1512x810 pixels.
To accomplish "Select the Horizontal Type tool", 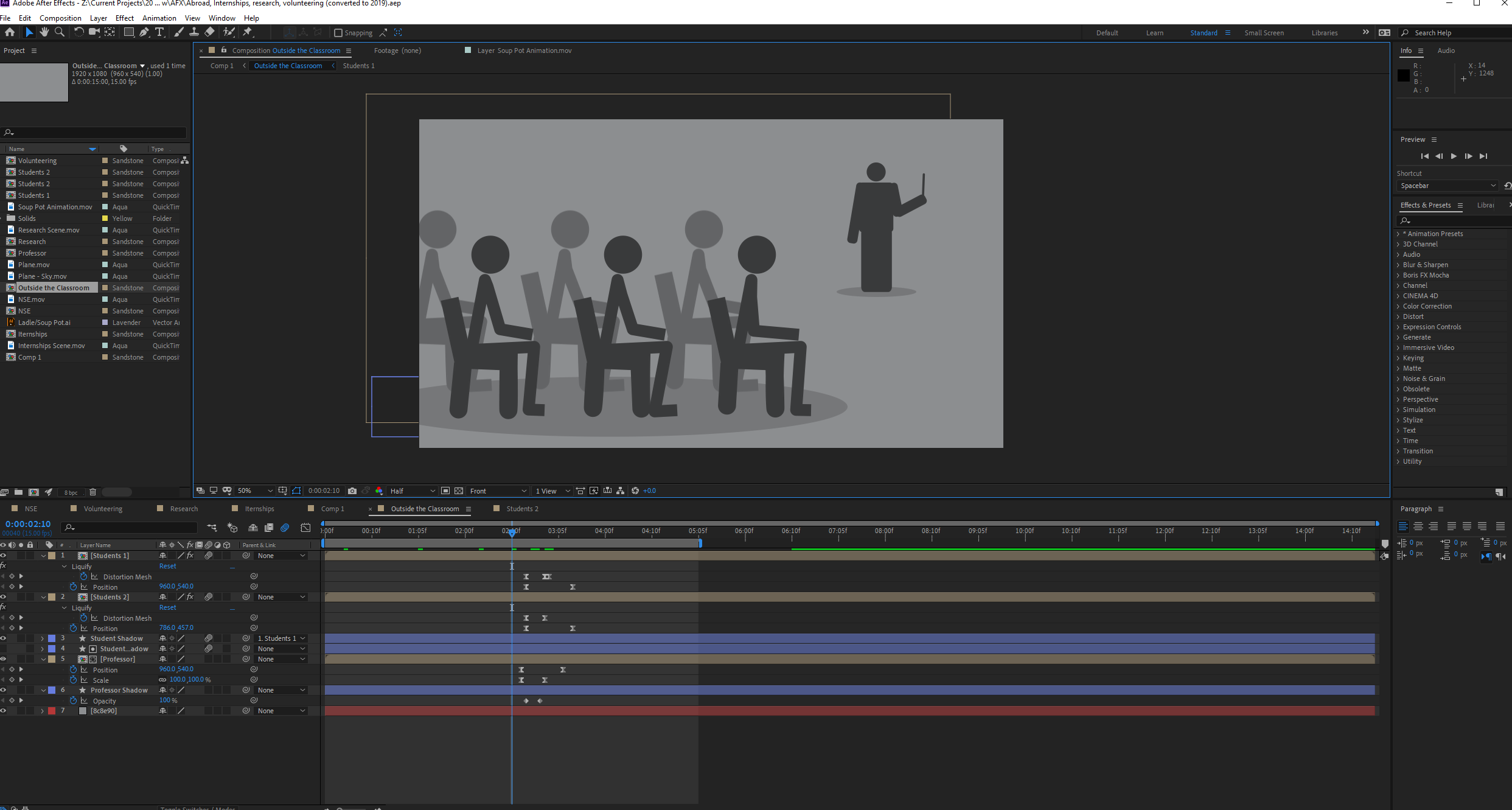I will coord(159,32).
